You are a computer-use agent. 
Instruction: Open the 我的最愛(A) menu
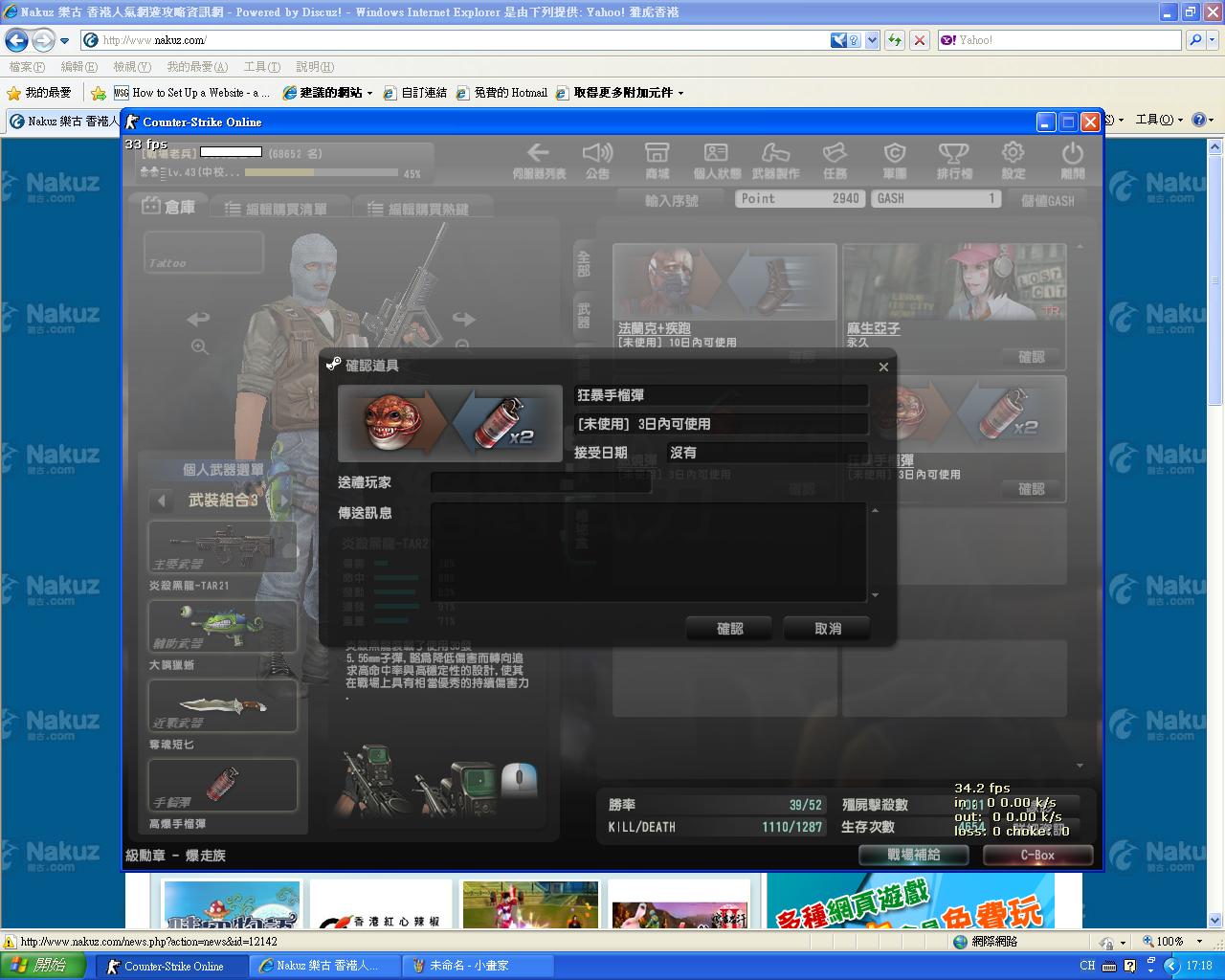197,67
